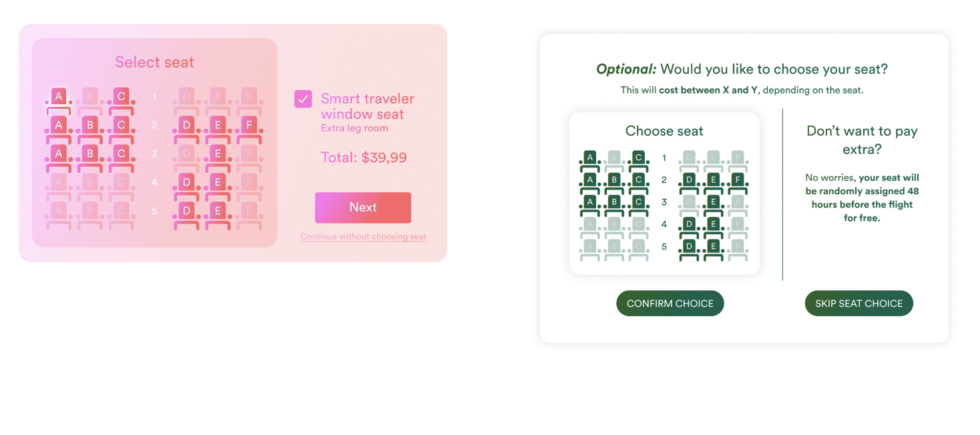Image resolution: width=980 pixels, height=435 pixels.
Task: Choose pink seat 3E
Action: click(217, 153)
